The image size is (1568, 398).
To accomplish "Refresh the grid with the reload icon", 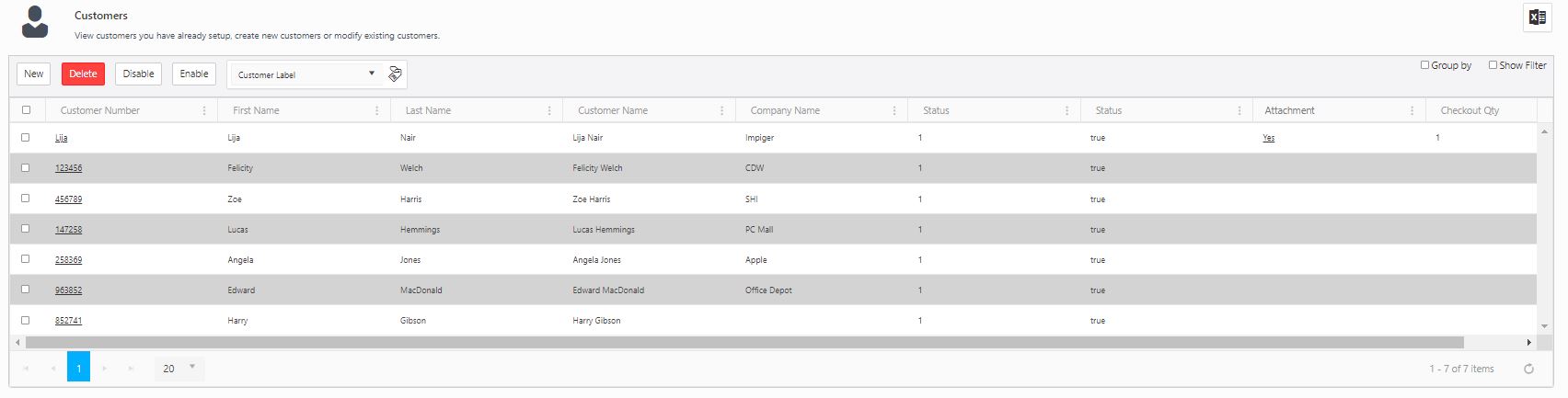I will (x=1528, y=369).
